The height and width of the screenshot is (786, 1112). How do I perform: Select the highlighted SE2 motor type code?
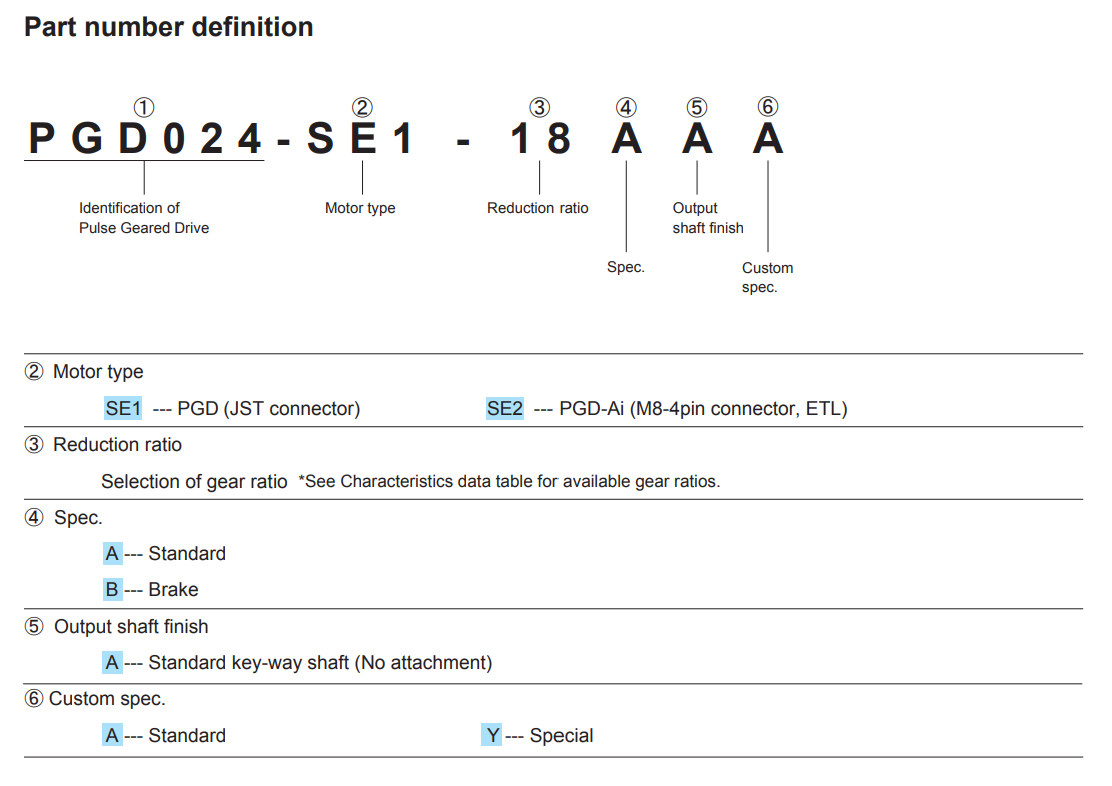click(x=505, y=409)
